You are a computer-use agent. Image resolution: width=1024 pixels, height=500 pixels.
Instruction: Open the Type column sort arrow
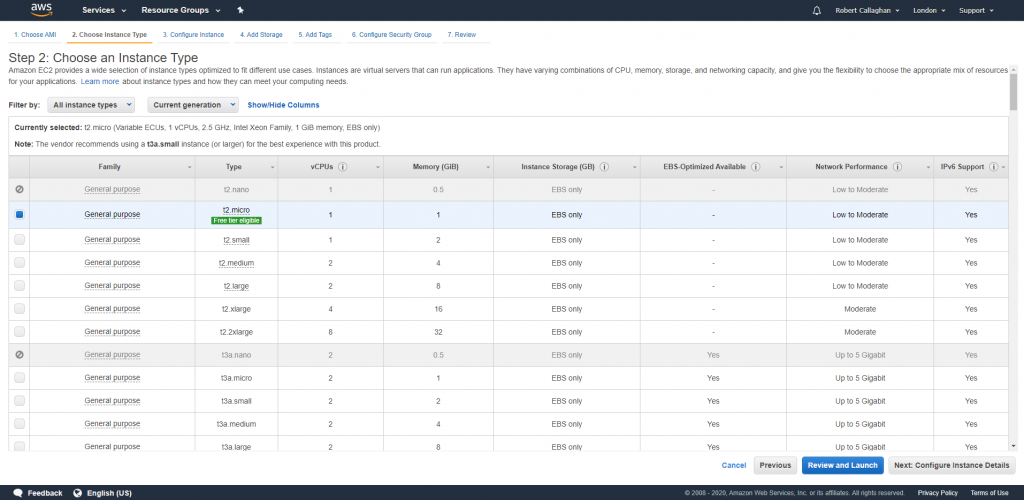(272, 167)
